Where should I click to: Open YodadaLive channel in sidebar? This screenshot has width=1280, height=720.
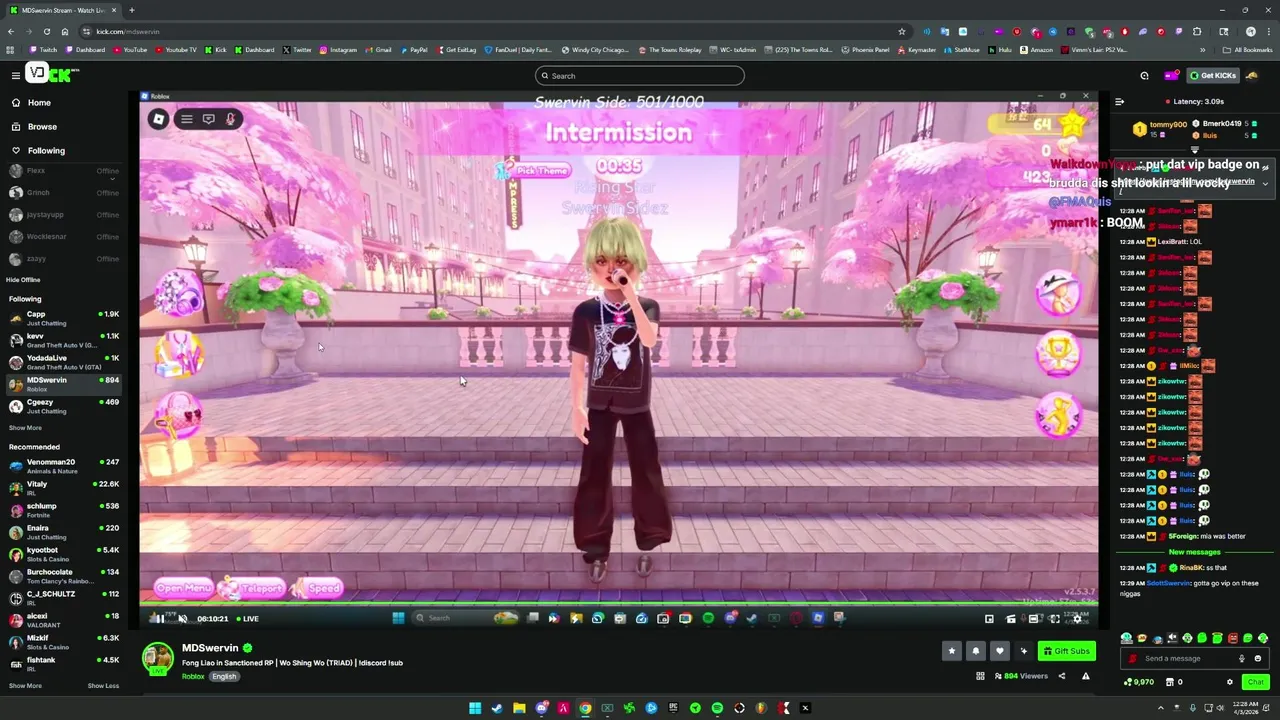coord(64,362)
